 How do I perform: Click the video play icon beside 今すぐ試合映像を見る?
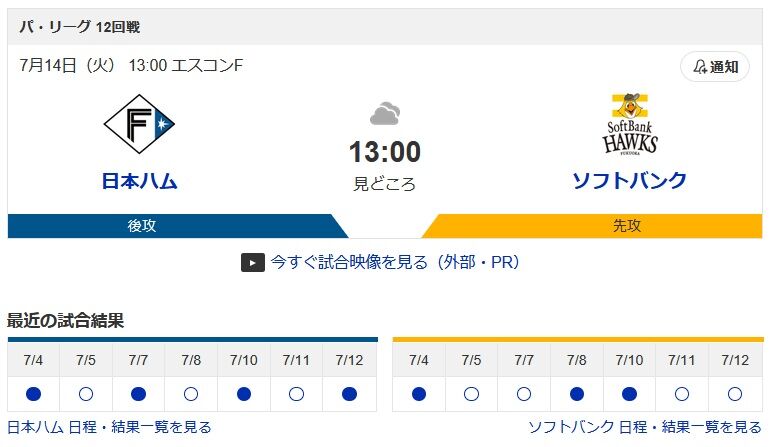(x=252, y=262)
